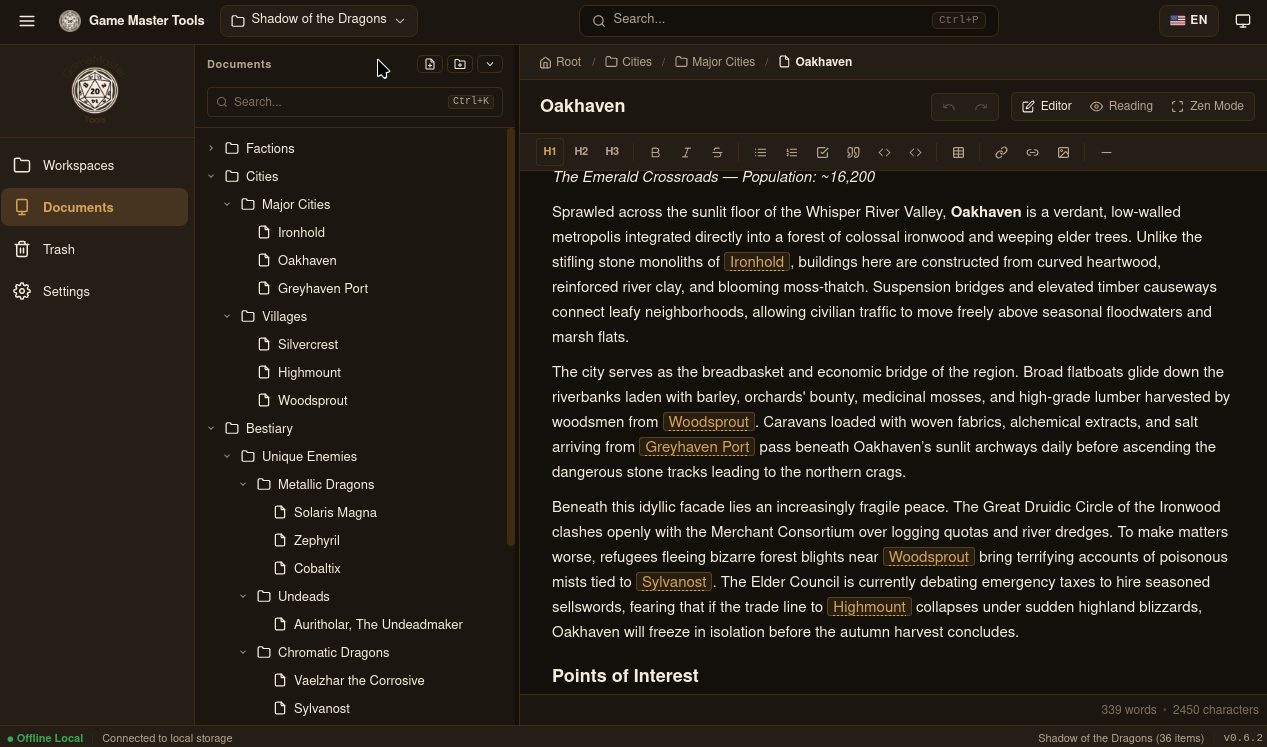Open Settings in the sidebar

[x=95, y=291]
